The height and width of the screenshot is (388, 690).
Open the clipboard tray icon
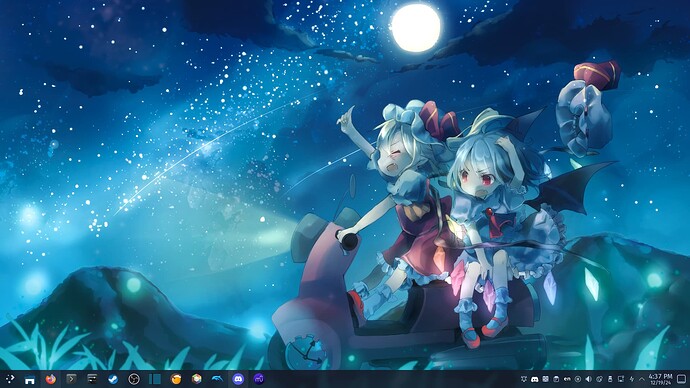pos(556,379)
